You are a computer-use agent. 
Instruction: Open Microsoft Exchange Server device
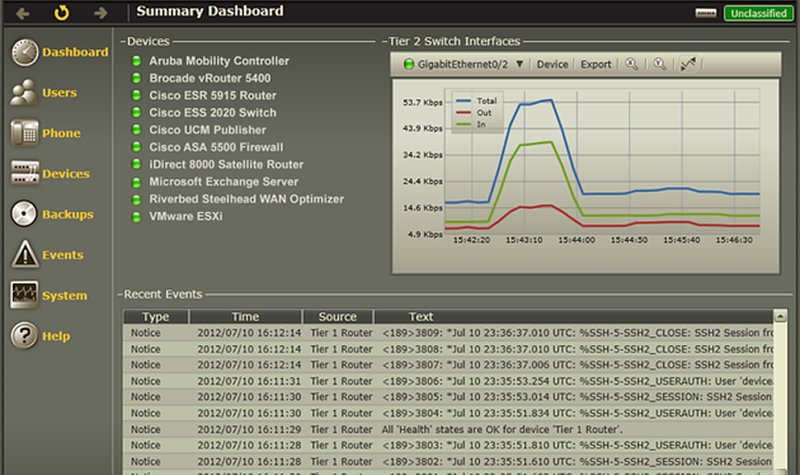pyautogui.click(x=223, y=182)
